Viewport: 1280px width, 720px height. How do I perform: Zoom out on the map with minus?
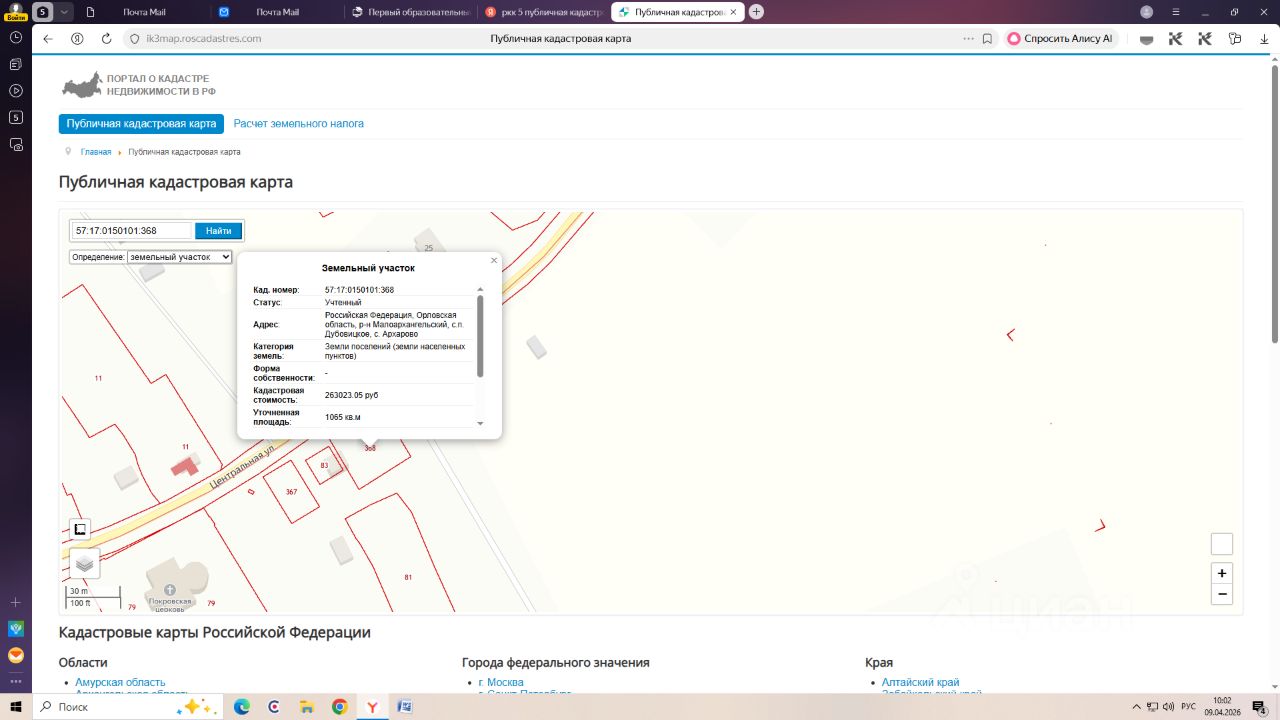point(1221,594)
